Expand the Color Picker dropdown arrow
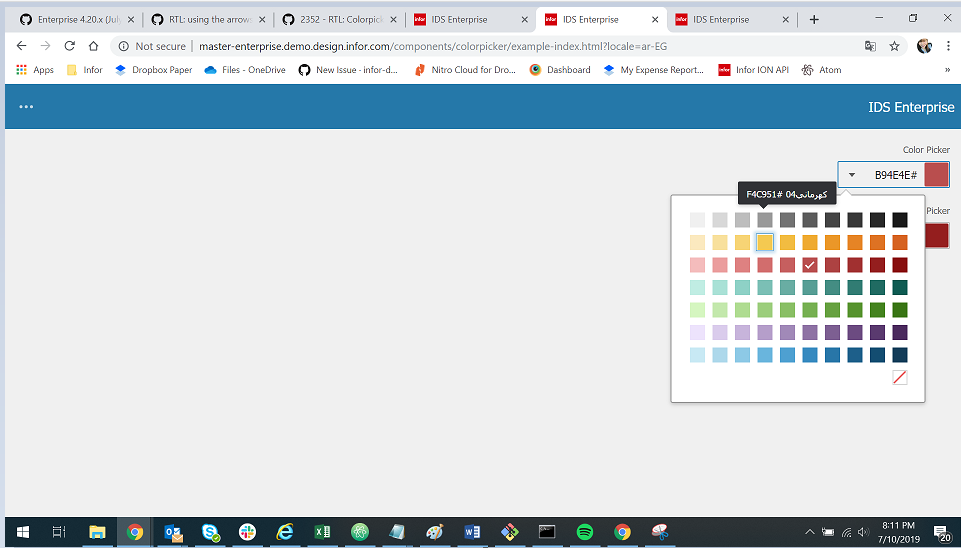The image size is (961, 548). 851,175
